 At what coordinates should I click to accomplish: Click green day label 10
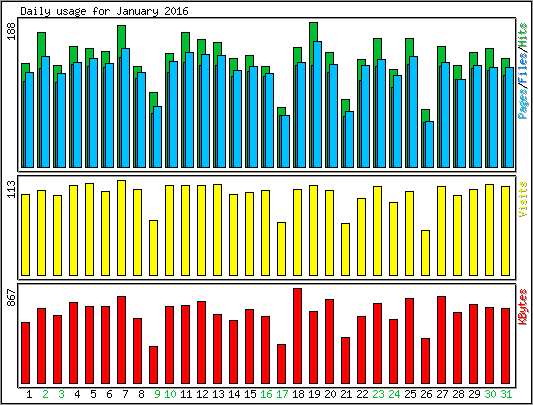coord(170,394)
